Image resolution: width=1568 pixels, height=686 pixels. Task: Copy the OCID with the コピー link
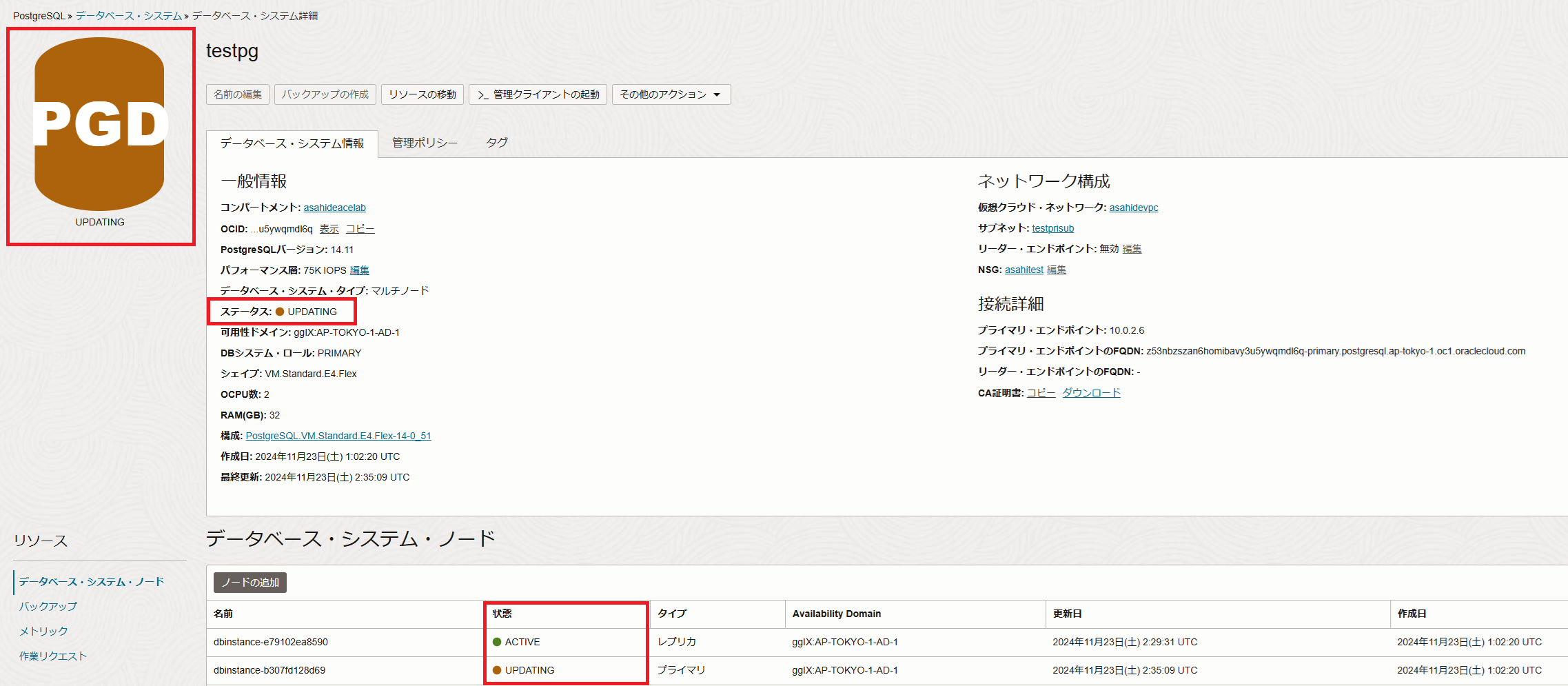360,229
